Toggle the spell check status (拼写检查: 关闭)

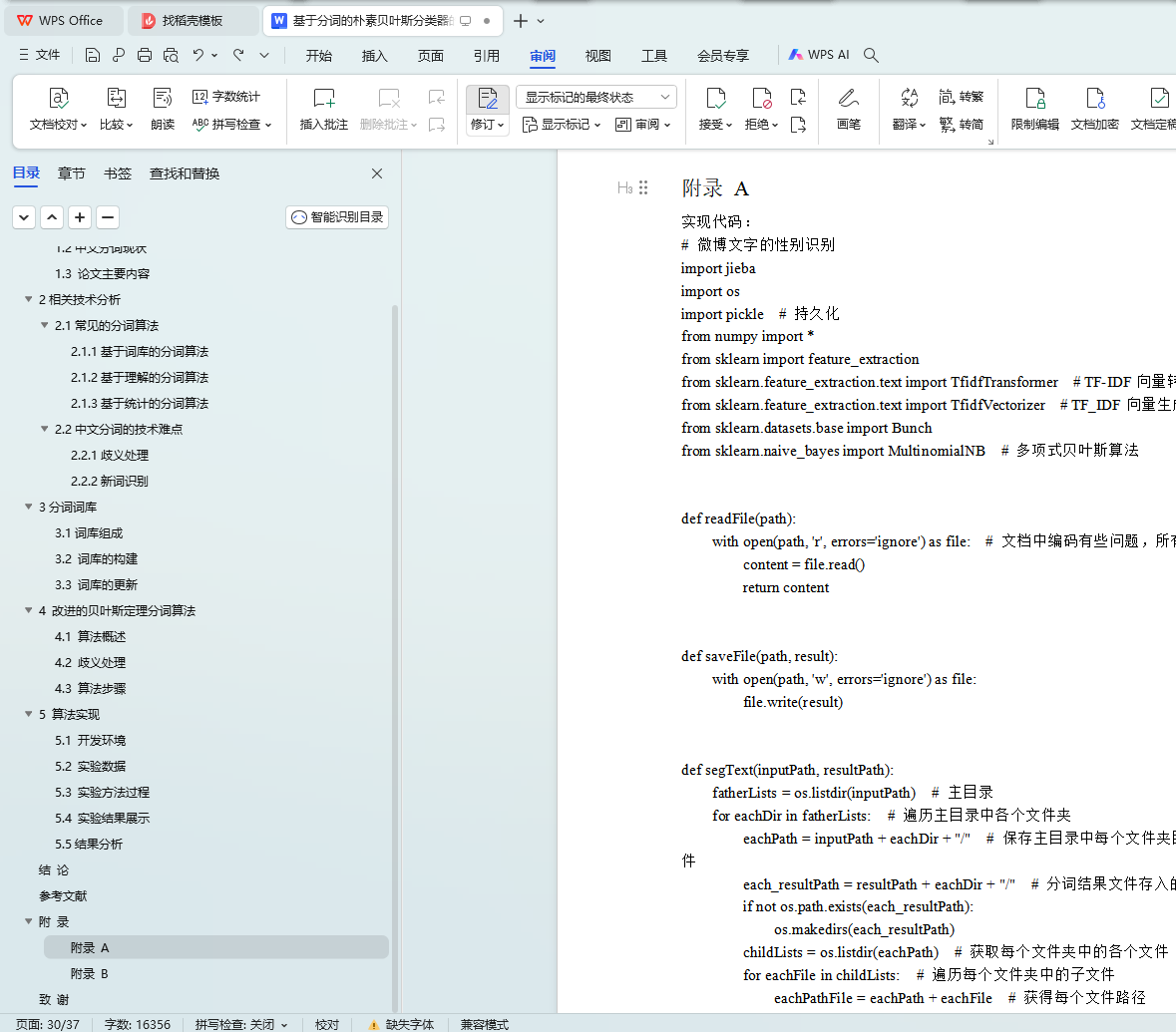point(240,1024)
